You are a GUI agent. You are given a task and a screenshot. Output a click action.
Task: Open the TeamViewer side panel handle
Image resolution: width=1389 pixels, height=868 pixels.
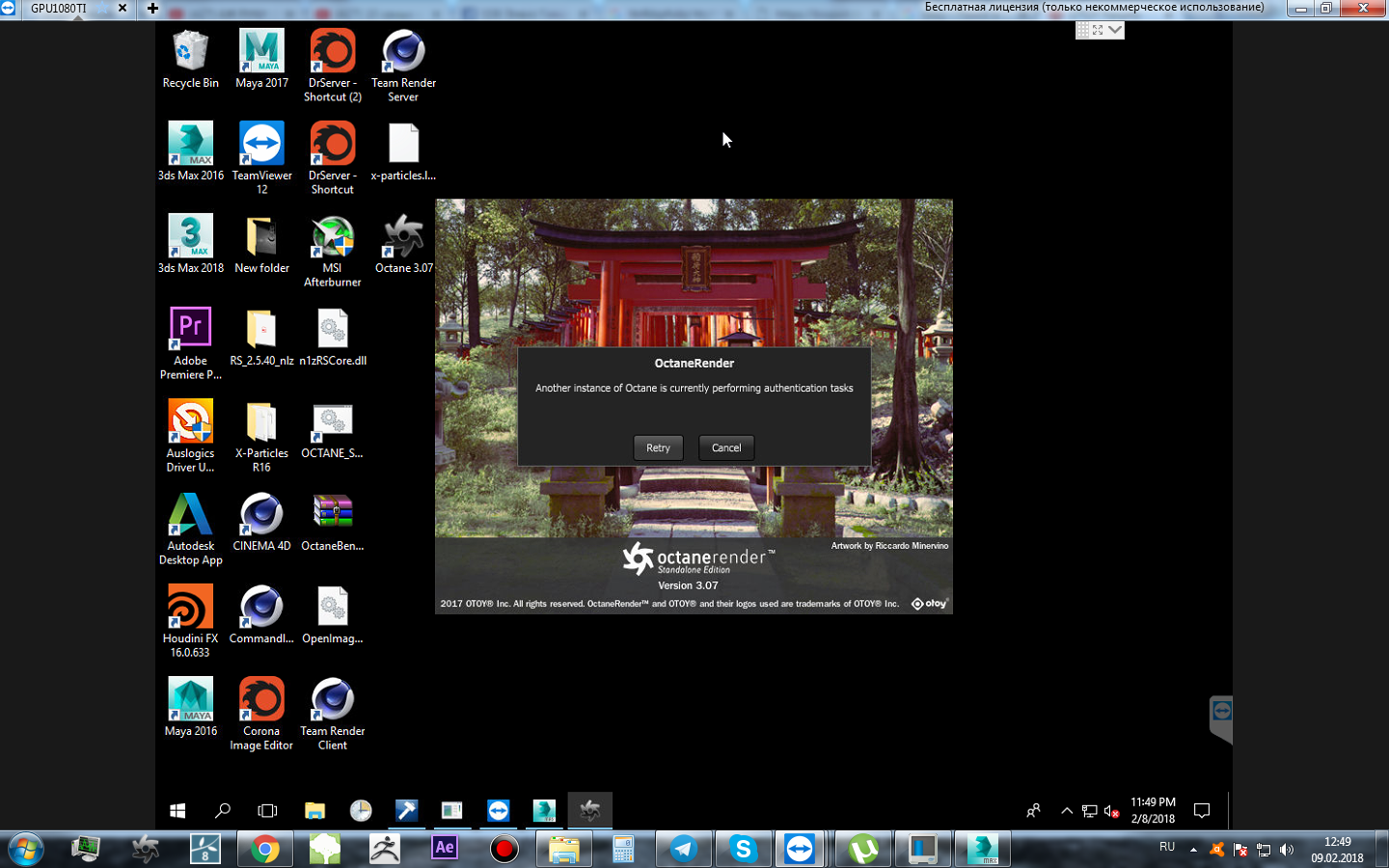click(1221, 719)
